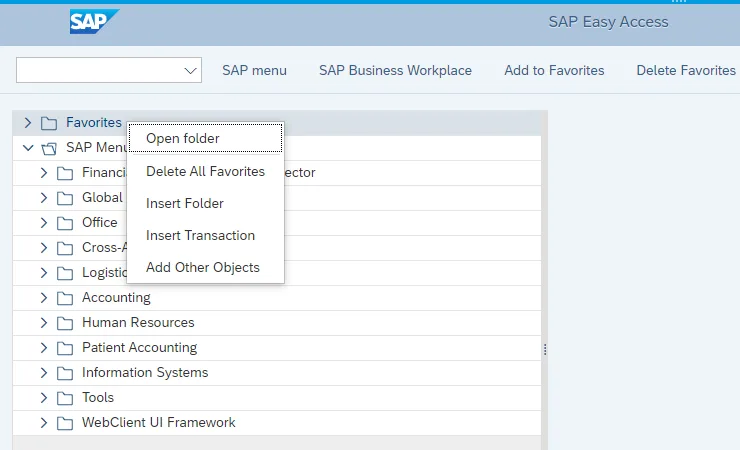Select Add Other Objects in context menu
The image size is (740, 450).
pyautogui.click(x=206, y=267)
